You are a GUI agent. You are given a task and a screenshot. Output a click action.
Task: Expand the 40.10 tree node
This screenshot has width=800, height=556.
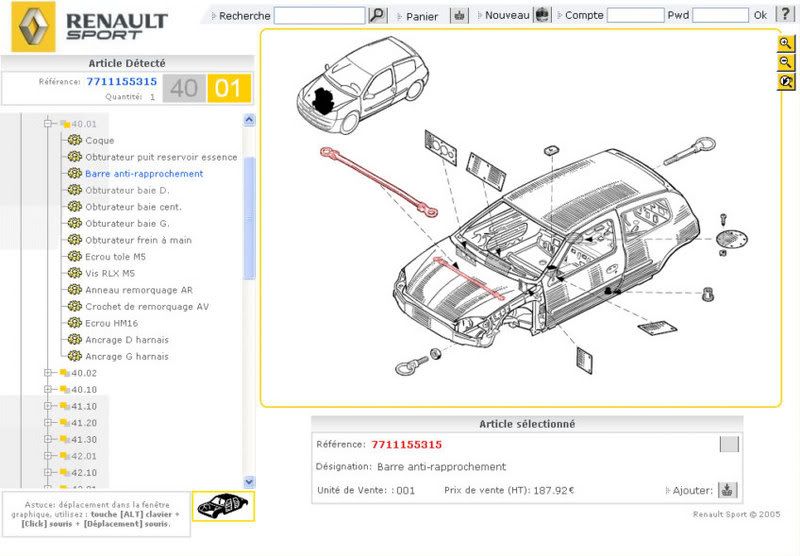48,389
